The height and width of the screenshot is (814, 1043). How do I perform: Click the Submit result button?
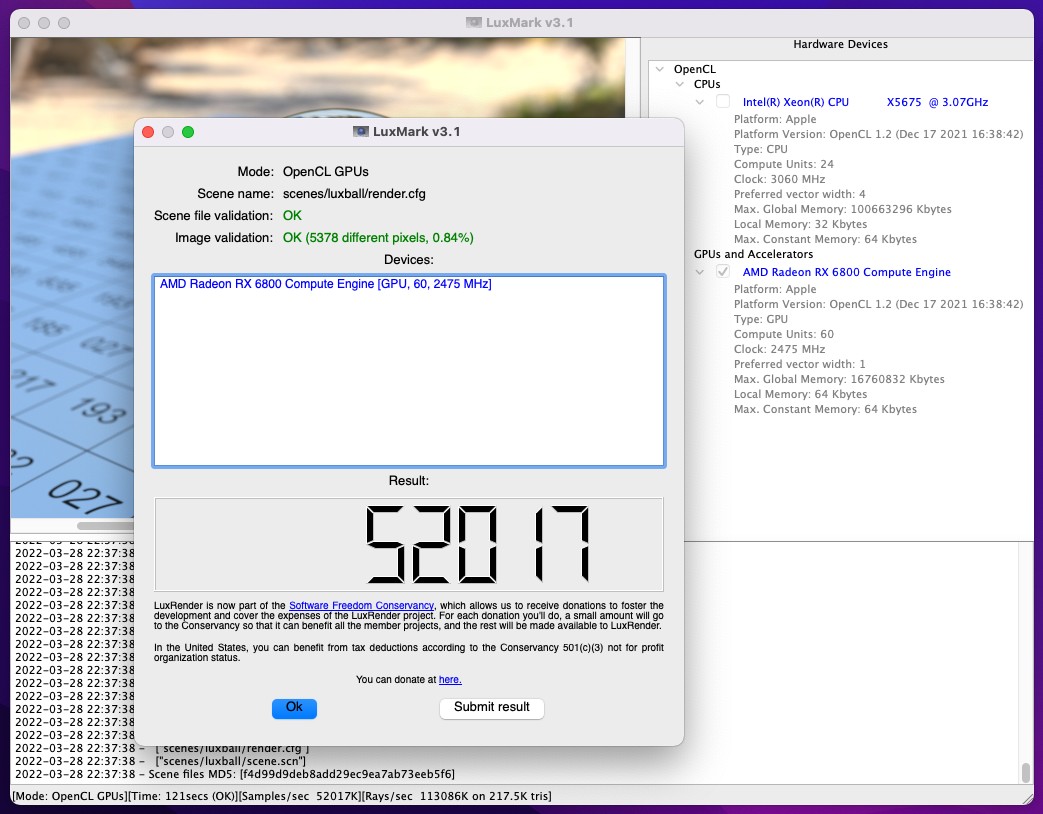click(x=492, y=708)
